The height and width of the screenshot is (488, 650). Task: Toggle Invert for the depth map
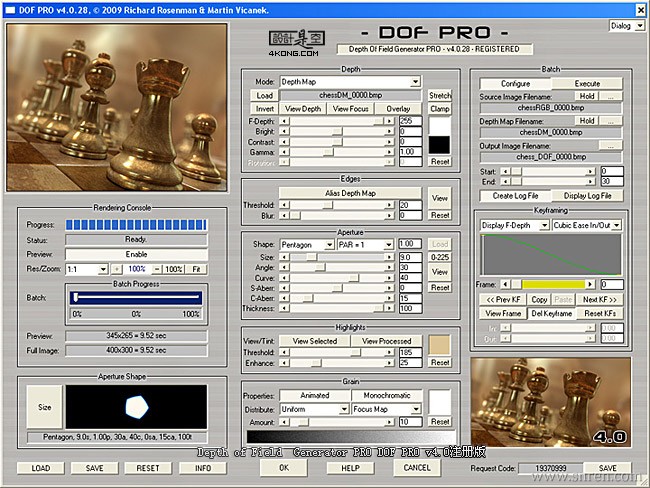click(x=264, y=108)
